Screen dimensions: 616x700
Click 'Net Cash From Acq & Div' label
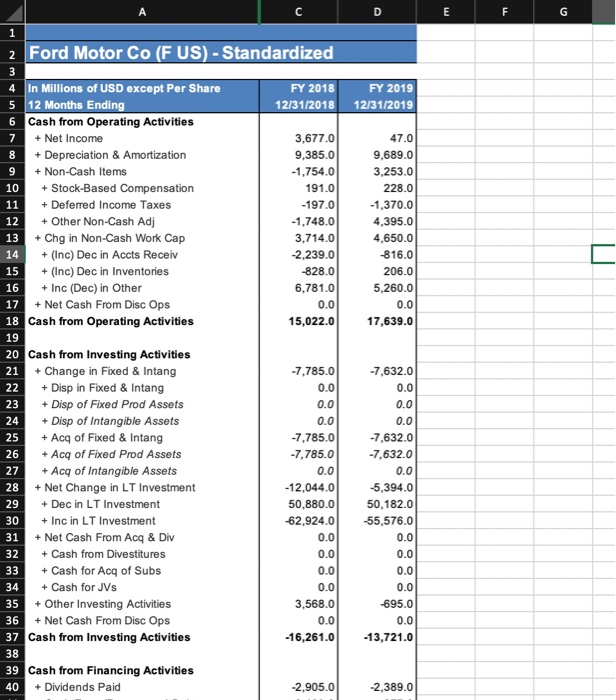[x=104, y=538]
